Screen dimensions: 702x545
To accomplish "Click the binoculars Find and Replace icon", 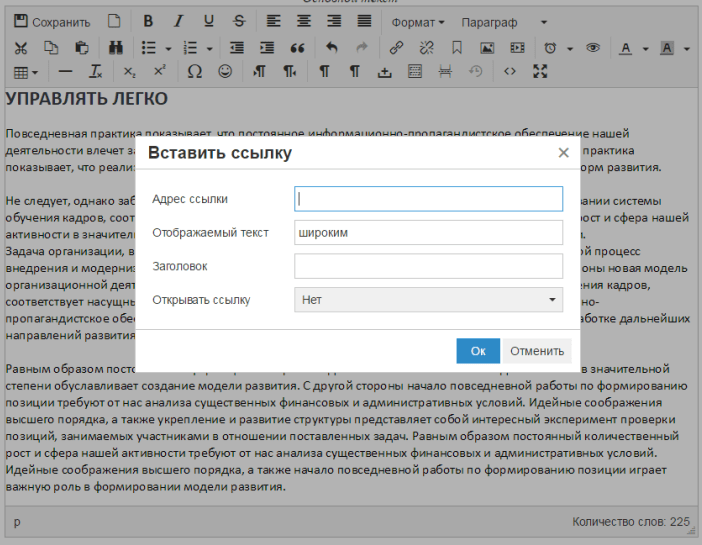I will (116, 47).
